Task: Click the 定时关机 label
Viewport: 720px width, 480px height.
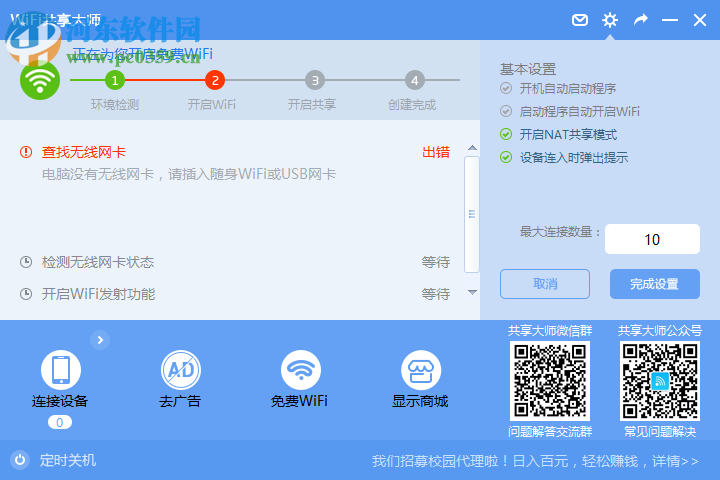Action: 68,460
